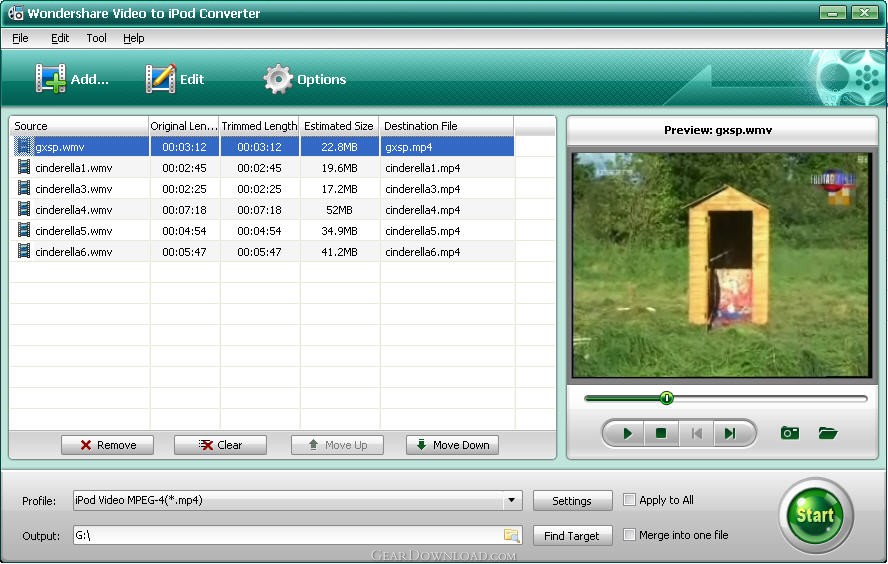Close the converter window
888x564 pixels.
[864, 12]
